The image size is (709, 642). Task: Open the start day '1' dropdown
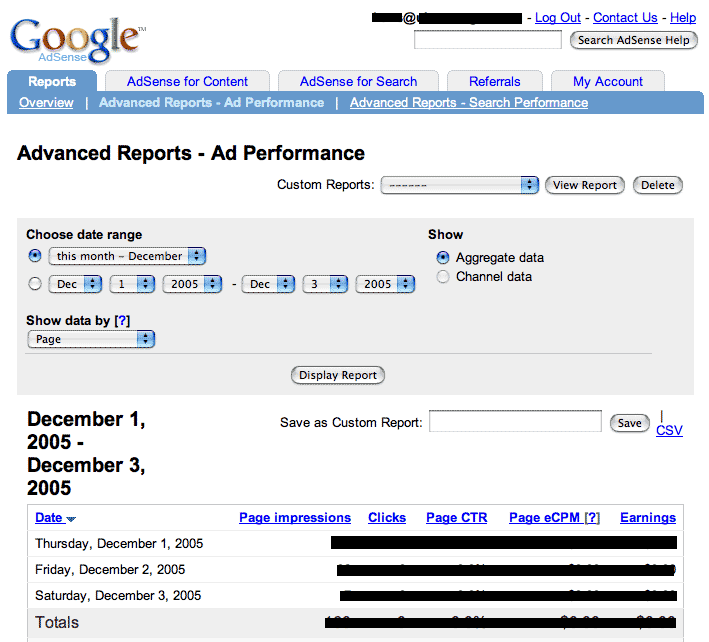(132, 284)
